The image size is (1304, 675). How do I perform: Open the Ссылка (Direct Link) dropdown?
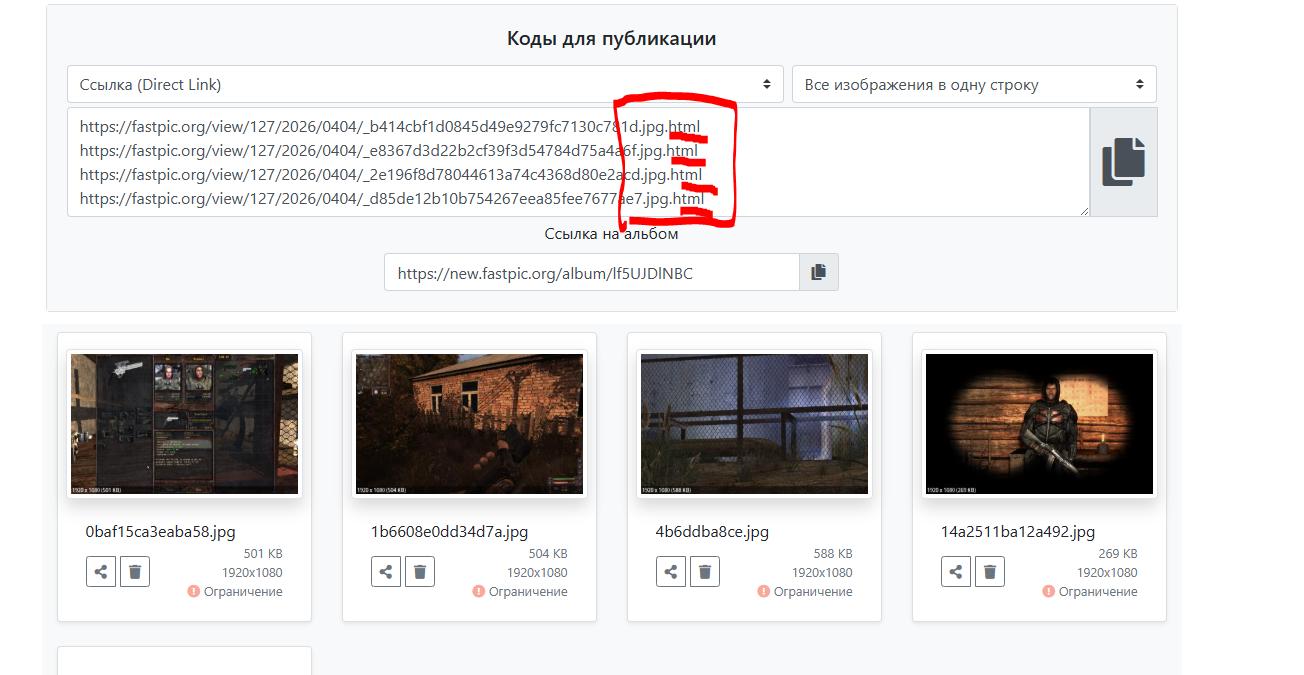(425, 85)
